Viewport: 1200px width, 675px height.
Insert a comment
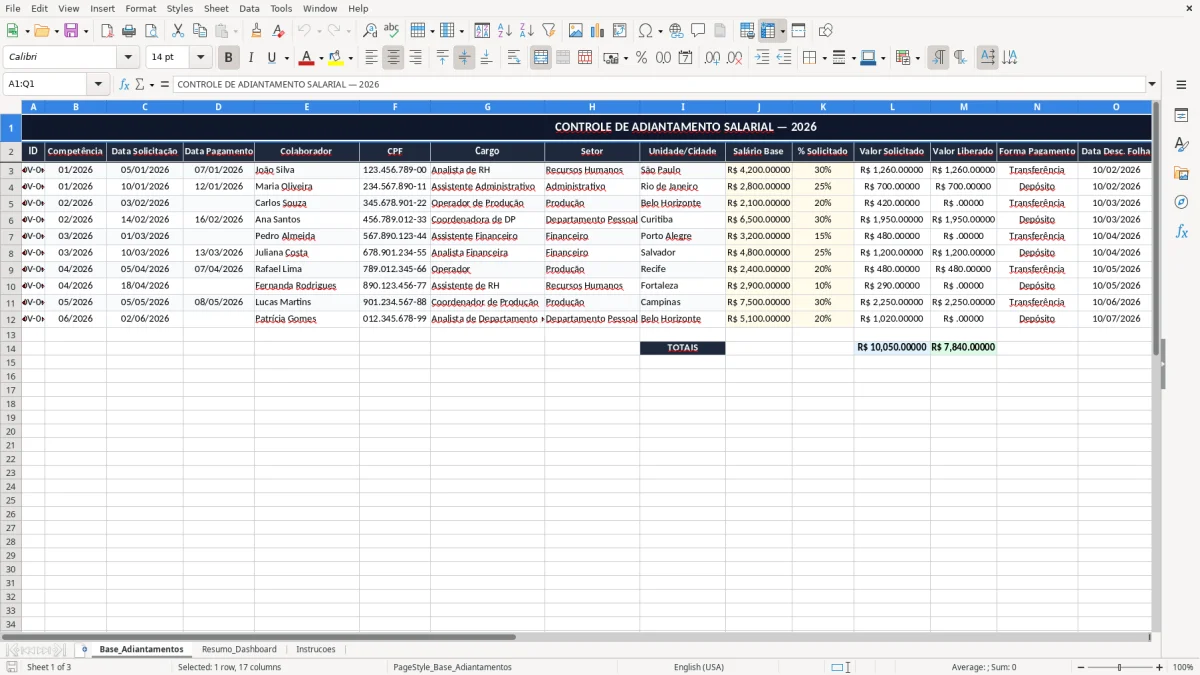point(698,31)
